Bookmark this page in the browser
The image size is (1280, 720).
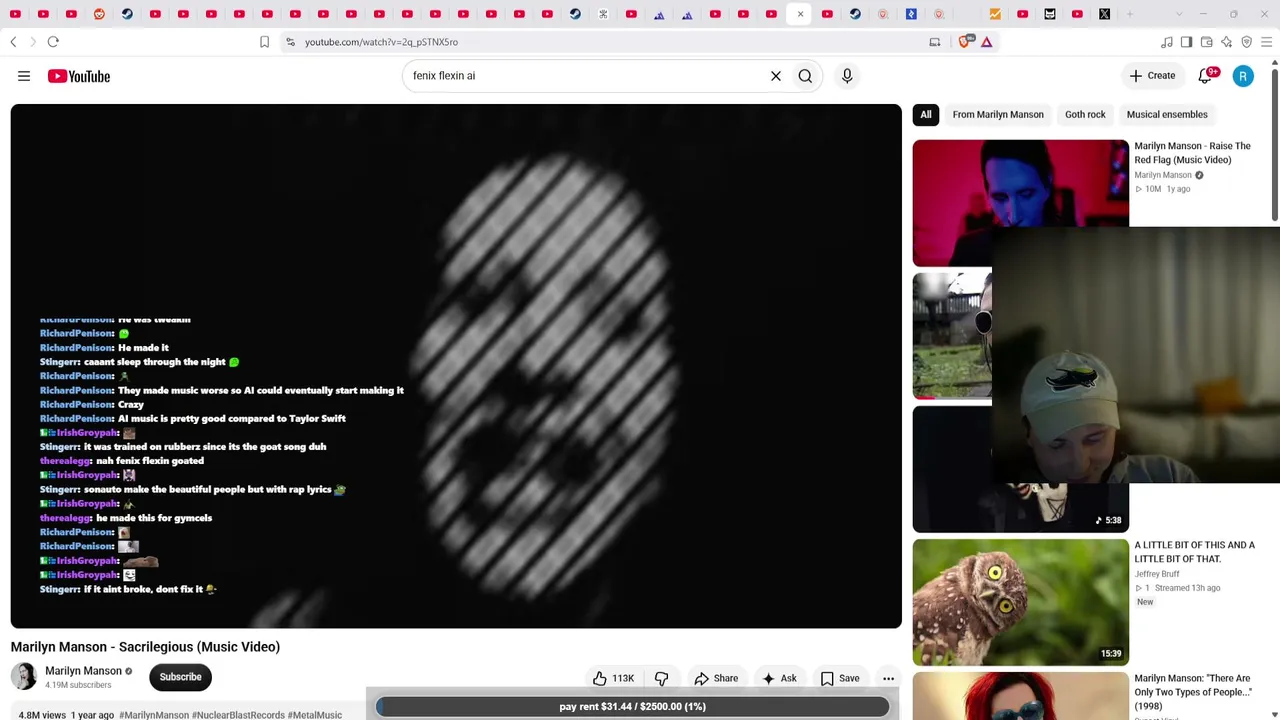click(x=264, y=42)
